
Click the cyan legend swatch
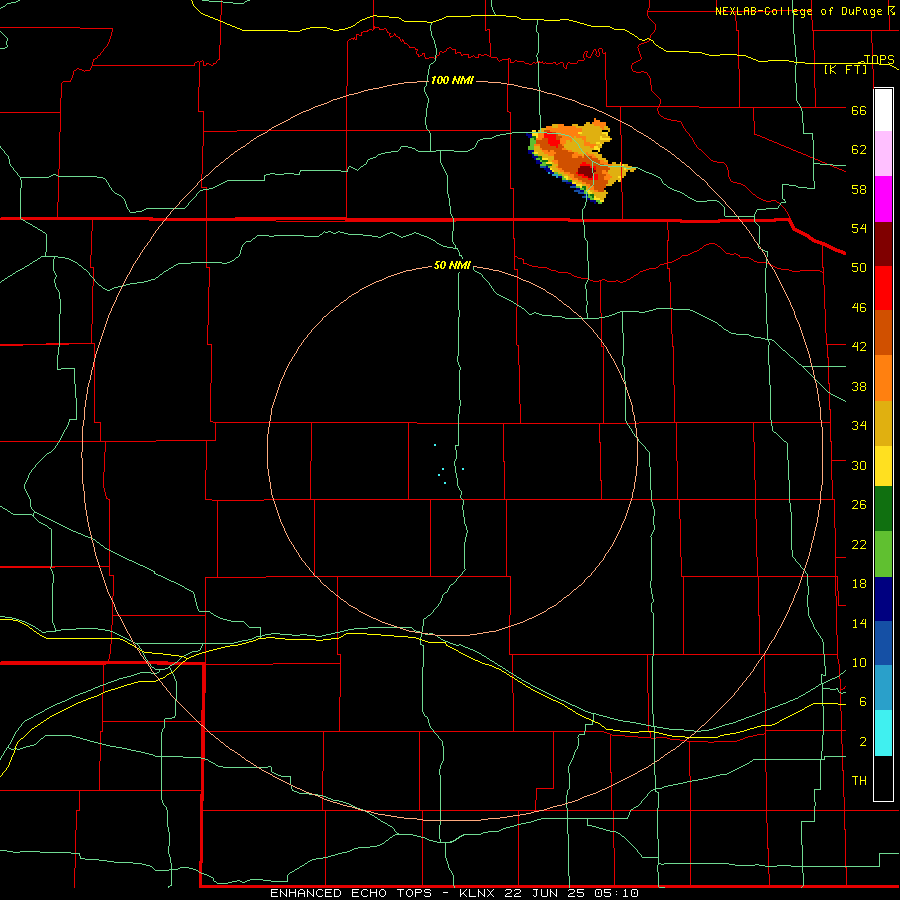coord(883,733)
